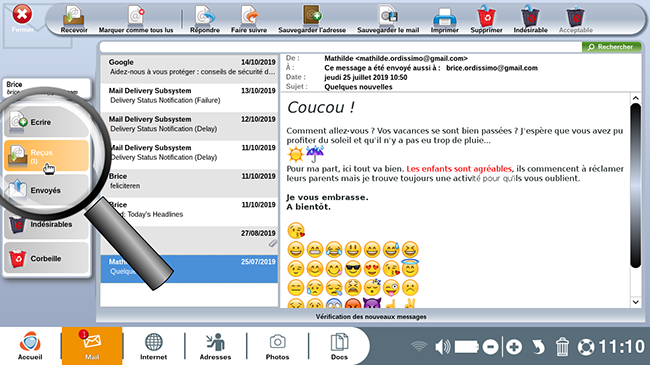Click the Recevoir mail icon
Viewport: 650px width, 365px height.
point(74,20)
